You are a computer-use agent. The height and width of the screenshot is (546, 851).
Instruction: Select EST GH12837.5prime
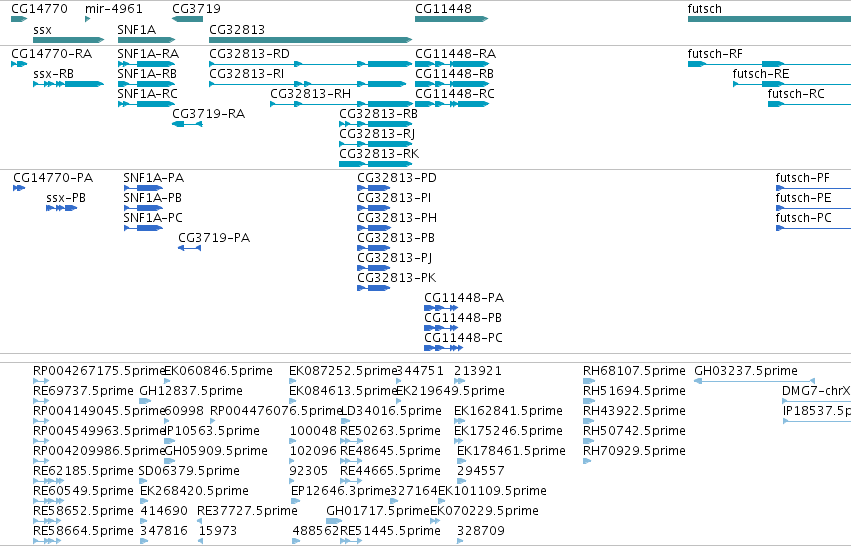point(145,401)
